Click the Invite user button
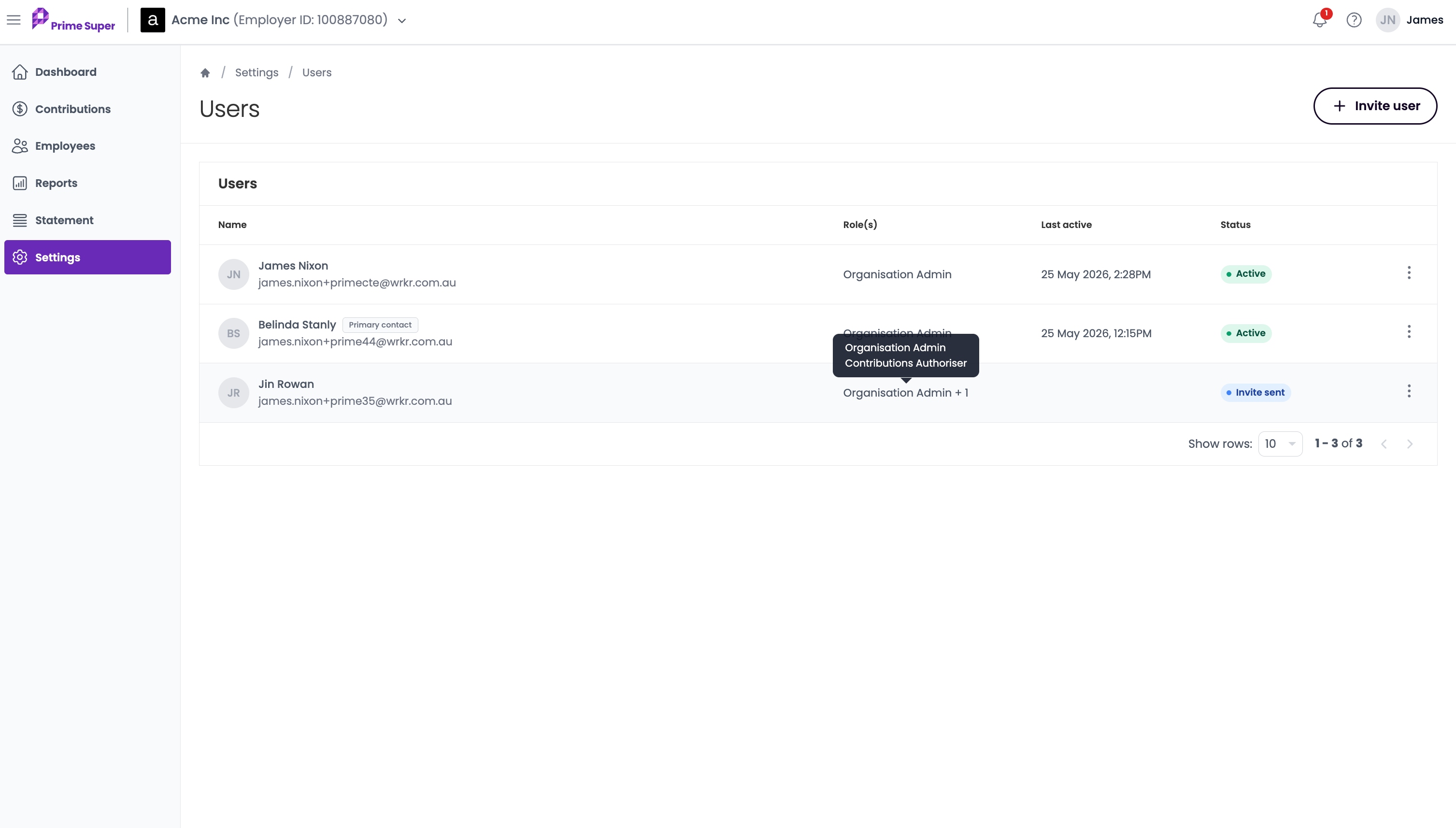The width and height of the screenshot is (1456, 828). [x=1375, y=106]
